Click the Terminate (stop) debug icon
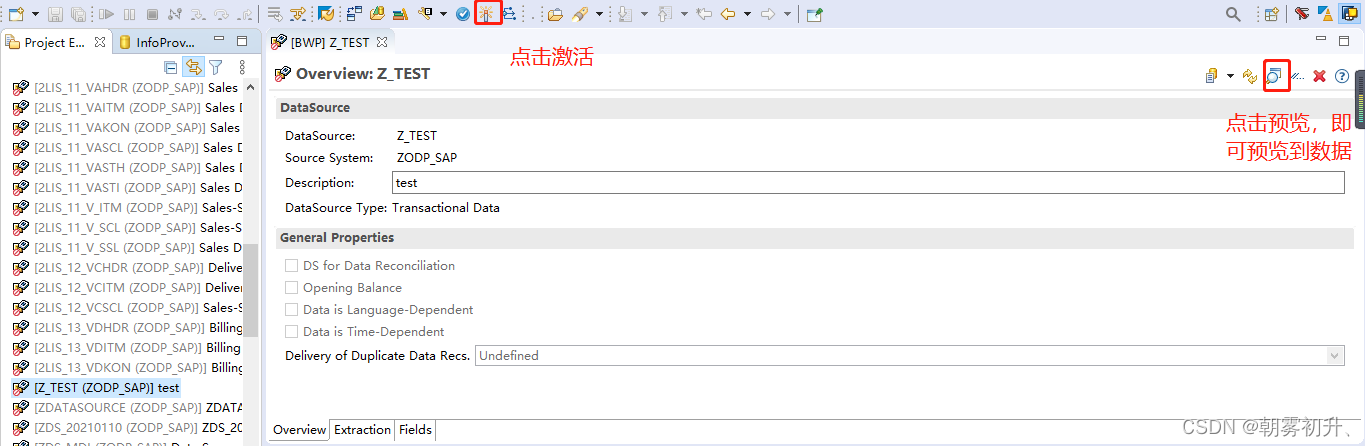The height and width of the screenshot is (446, 1365). 152,14
